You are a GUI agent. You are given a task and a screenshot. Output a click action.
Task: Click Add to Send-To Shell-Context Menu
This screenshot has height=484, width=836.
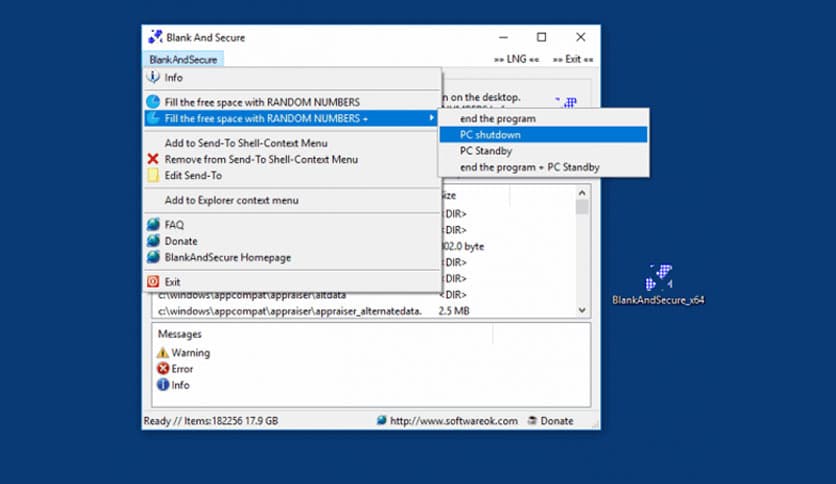[x=293, y=143]
